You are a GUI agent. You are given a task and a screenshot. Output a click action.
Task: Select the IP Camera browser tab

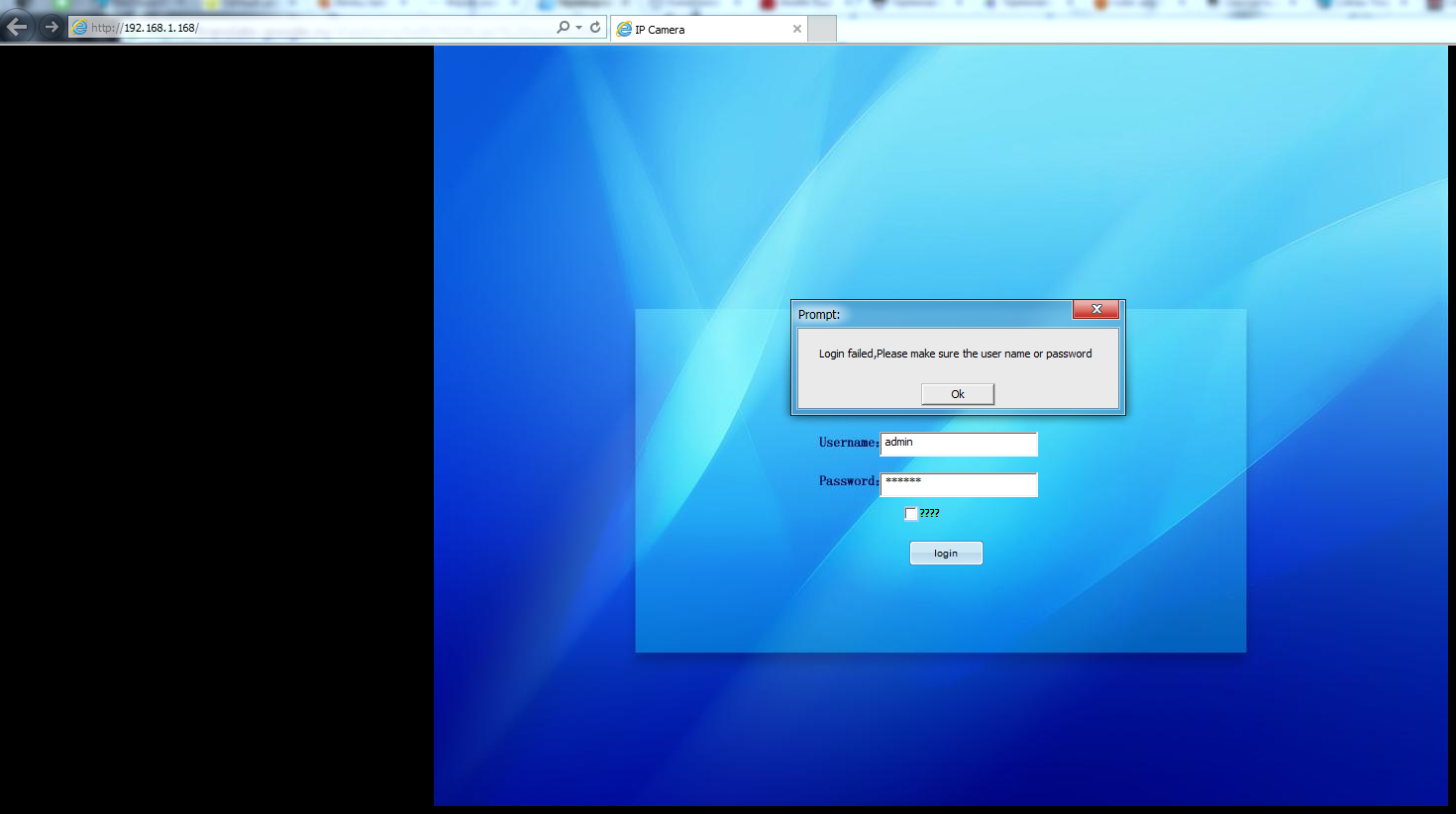pos(708,30)
